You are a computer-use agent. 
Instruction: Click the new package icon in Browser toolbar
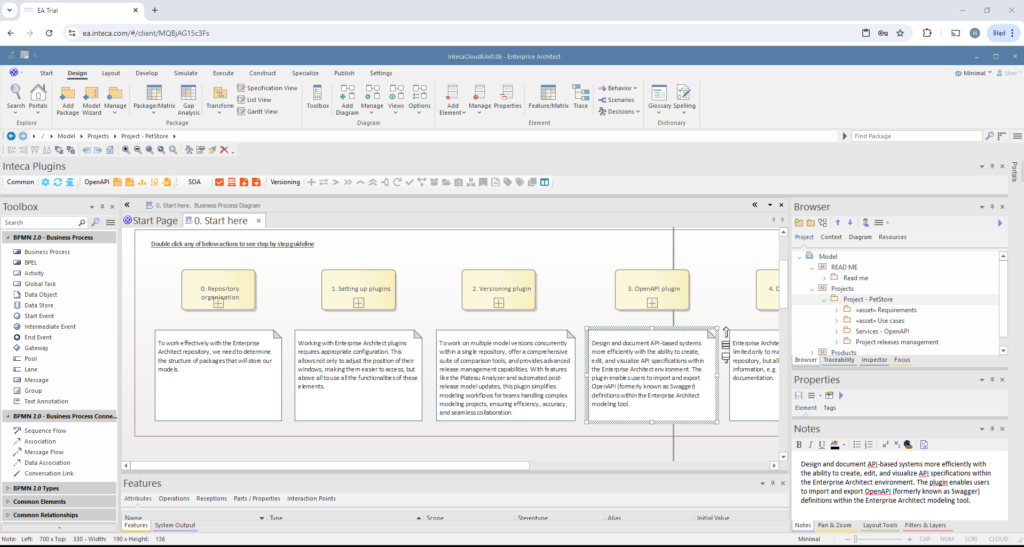[x=799, y=223]
